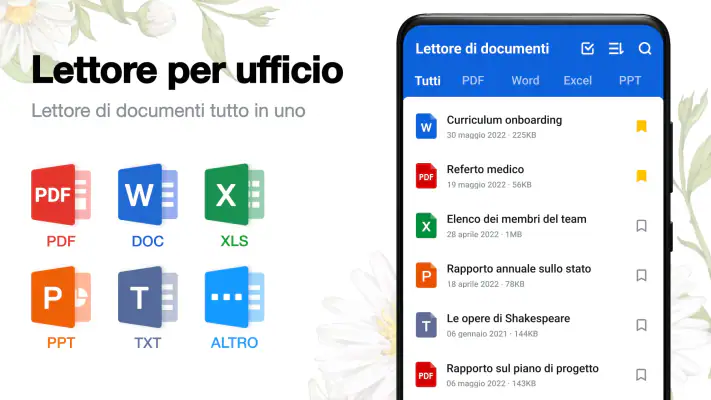The width and height of the screenshot is (711, 400).
Task: Click the date 06 gennaio 2021 · 144KB
Action: pyautogui.click(x=492, y=334)
